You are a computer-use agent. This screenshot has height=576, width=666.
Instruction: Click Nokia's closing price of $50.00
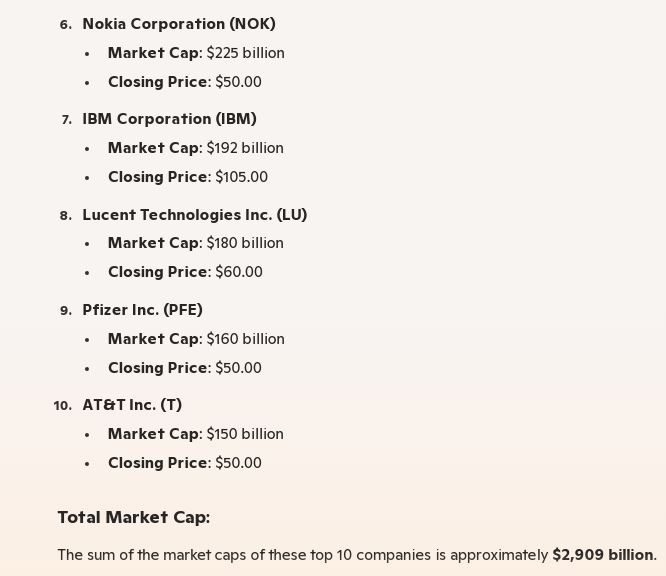pyautogui.click(x=185, y=82)
